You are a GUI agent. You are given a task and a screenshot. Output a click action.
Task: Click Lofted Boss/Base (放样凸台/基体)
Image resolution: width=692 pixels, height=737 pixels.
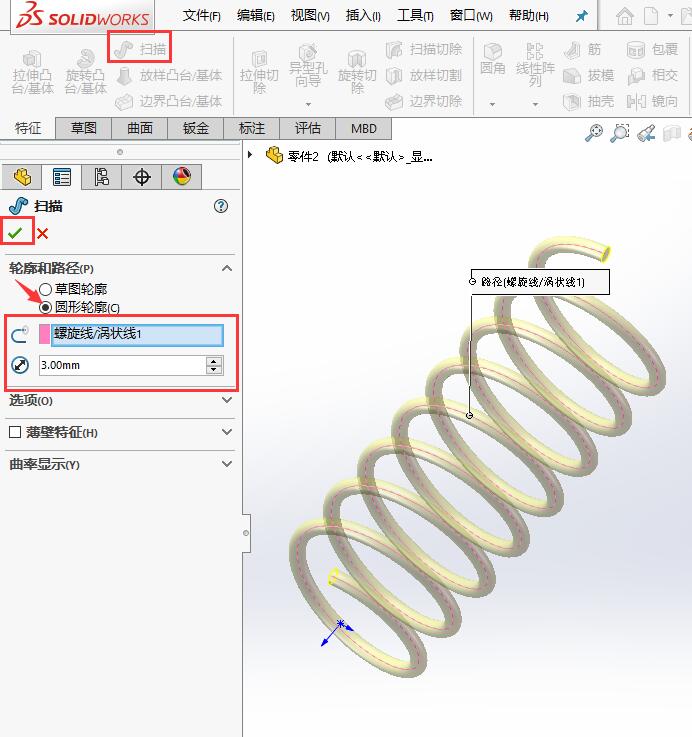click(168, 75)
